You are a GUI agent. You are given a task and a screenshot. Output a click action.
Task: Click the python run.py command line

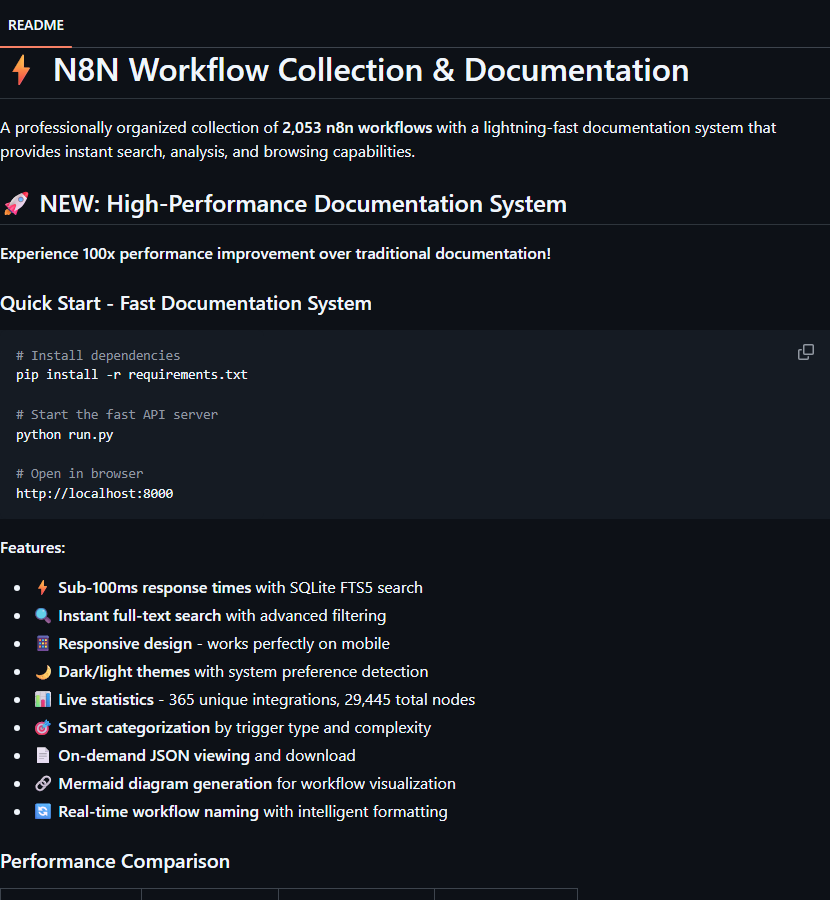63,434
